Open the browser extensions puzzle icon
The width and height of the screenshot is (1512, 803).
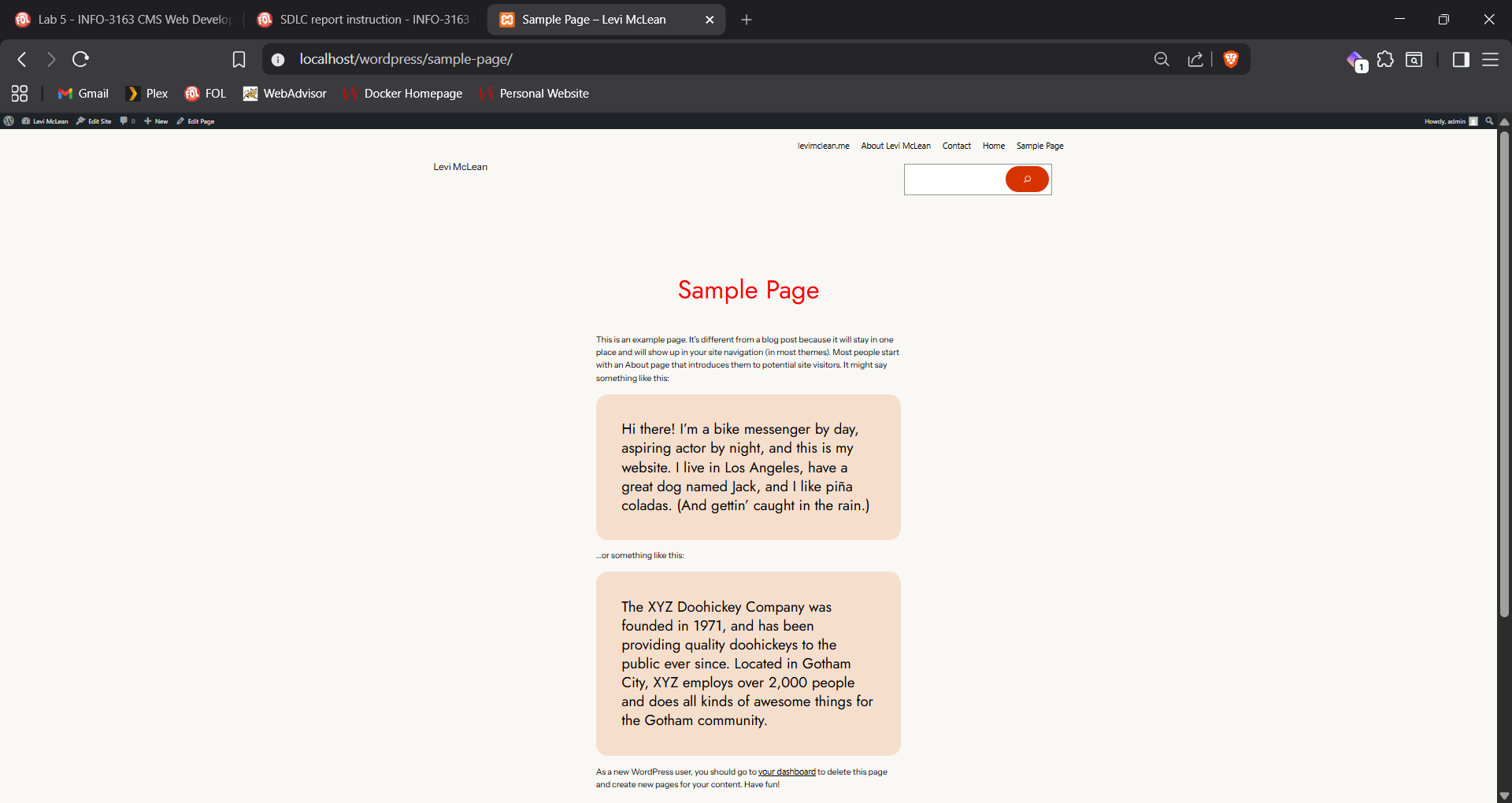1385,60
